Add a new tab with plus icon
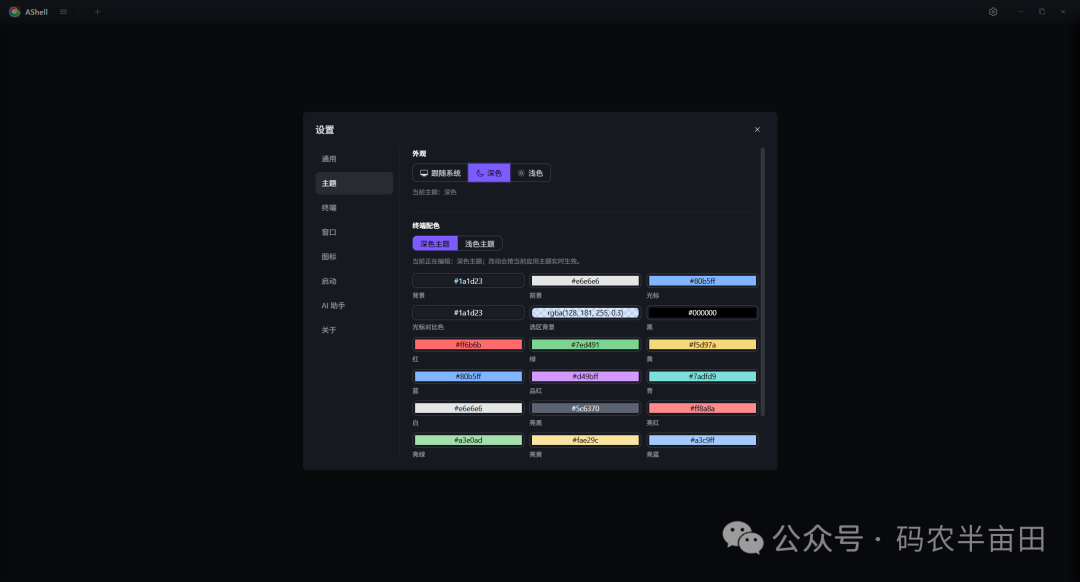This screenshot has height=582, width=1080. coord(97,12)
